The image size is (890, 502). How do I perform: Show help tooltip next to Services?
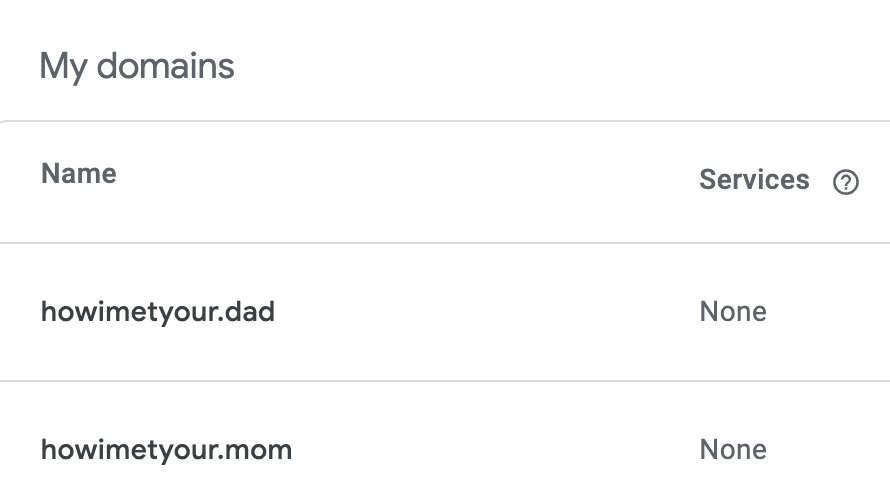pos(846,182)
